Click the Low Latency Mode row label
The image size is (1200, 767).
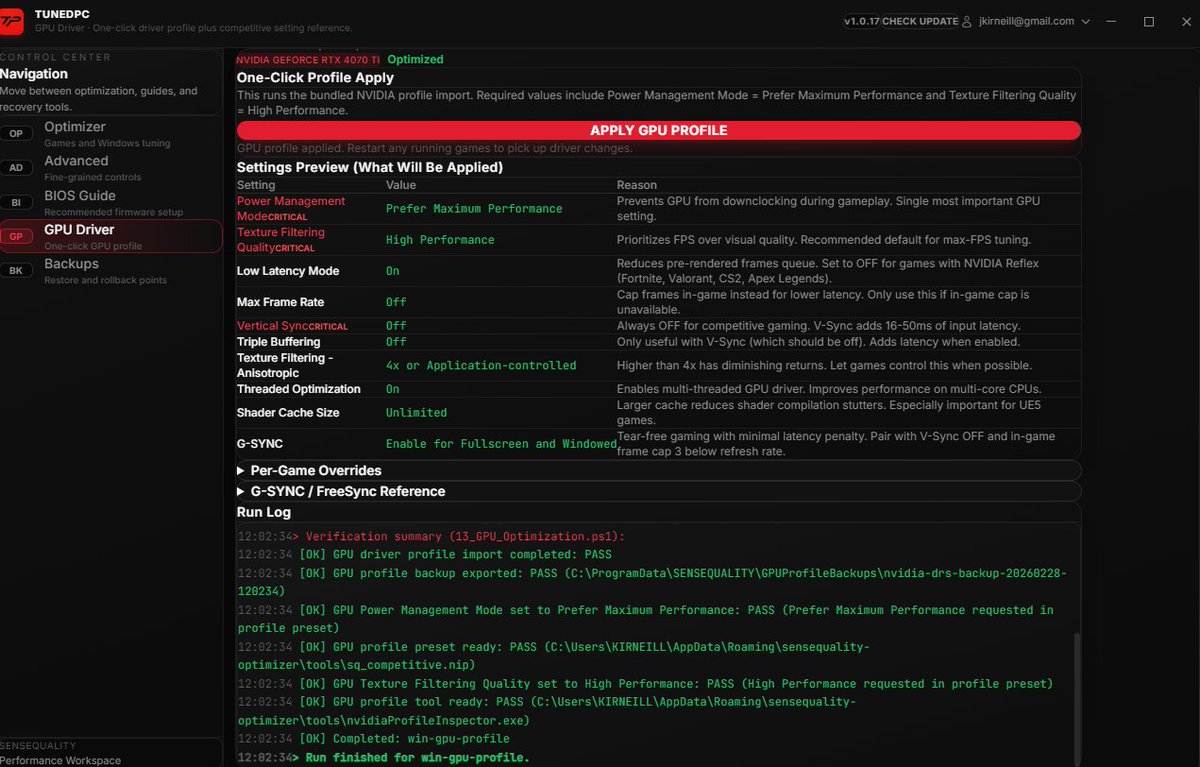click(x=288, y=271)
